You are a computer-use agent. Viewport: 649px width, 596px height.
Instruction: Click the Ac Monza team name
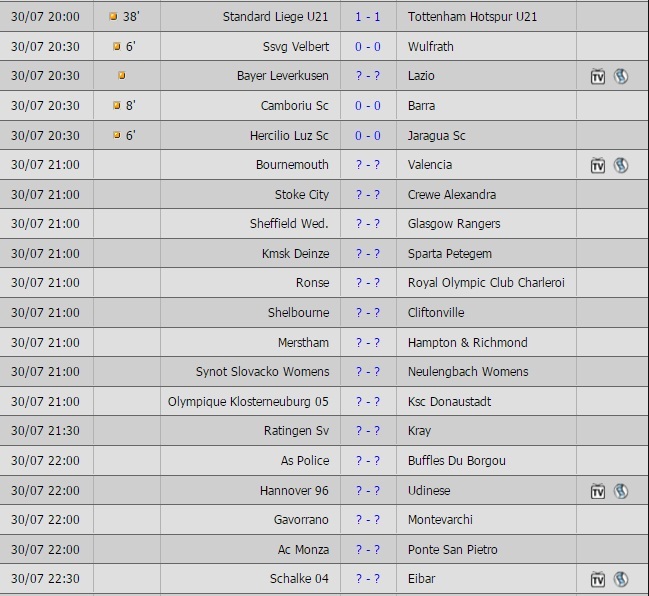[x=303, y=550]
